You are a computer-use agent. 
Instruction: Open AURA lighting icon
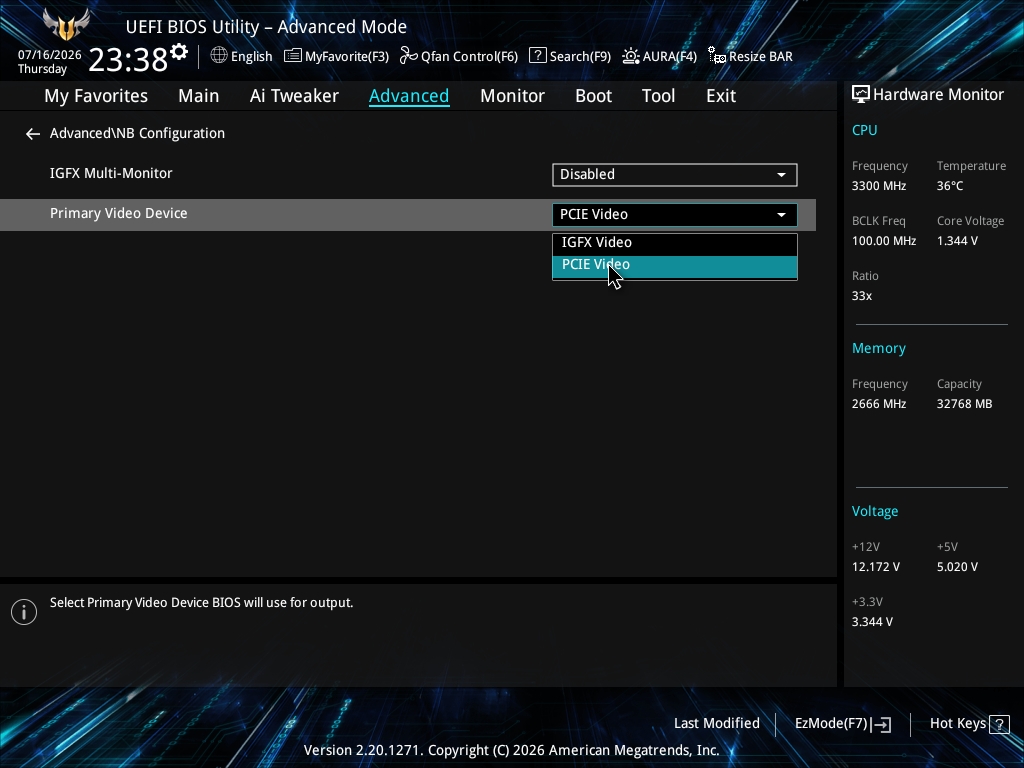[x=630, y=56]
